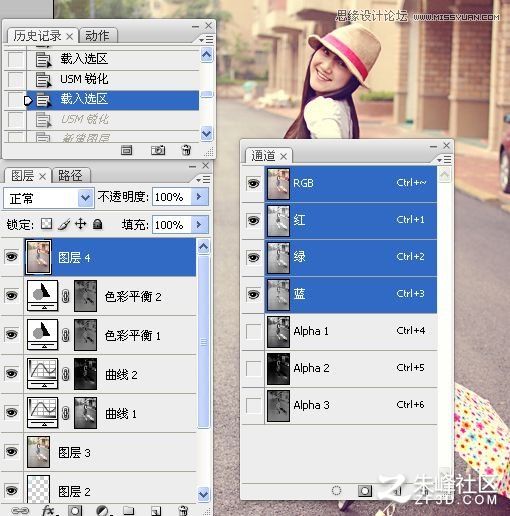The width and height of the screenshot is (510, 516).
Task: Add layer mask icon in Layers panel
Action: pyautogui.click(x=75, y=510)
